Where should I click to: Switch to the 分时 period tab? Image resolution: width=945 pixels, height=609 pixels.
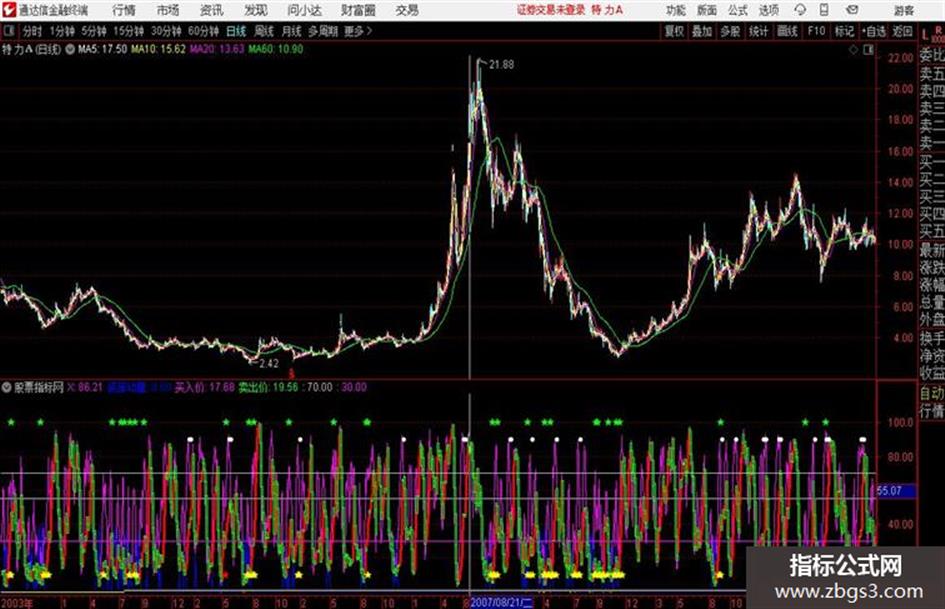32,31
